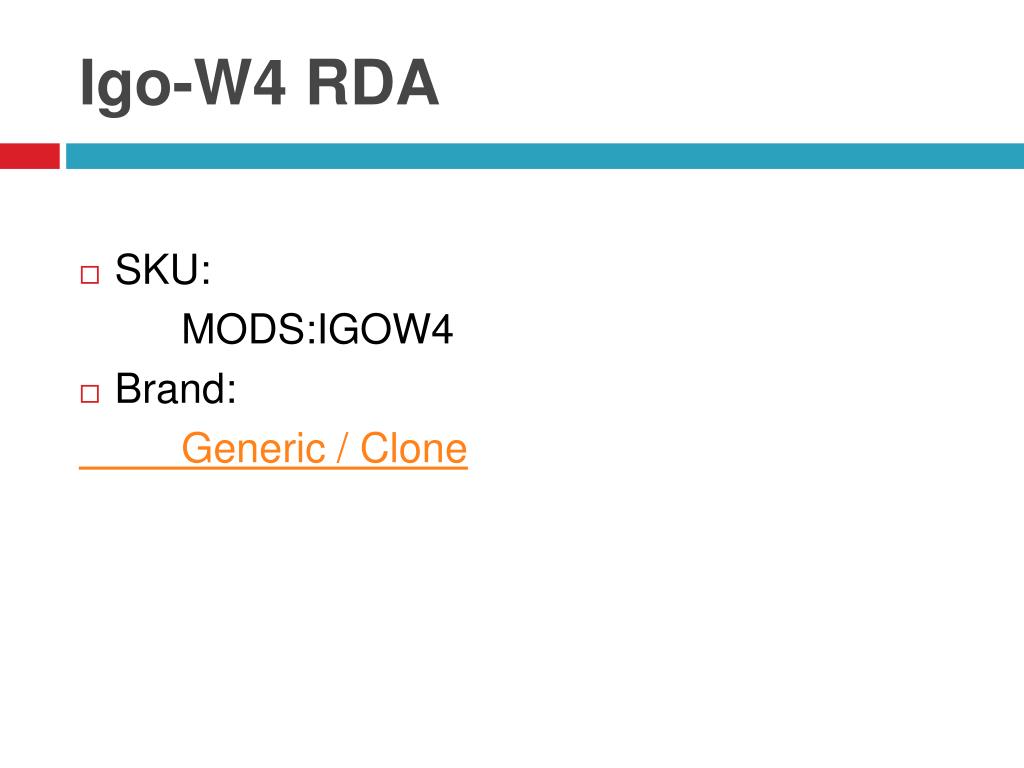The image size is (1024, 768).
Task: Click the slash between Generic and Clone
Action: 342,448
